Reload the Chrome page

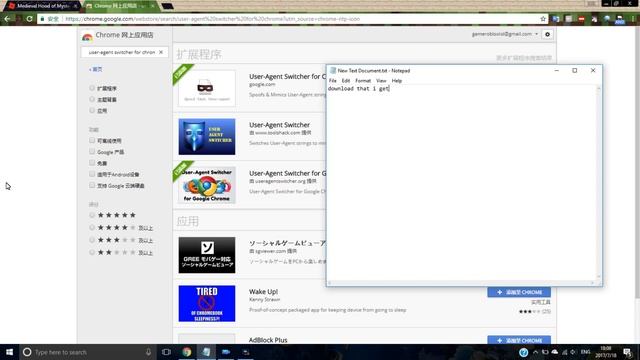point(29,19)
